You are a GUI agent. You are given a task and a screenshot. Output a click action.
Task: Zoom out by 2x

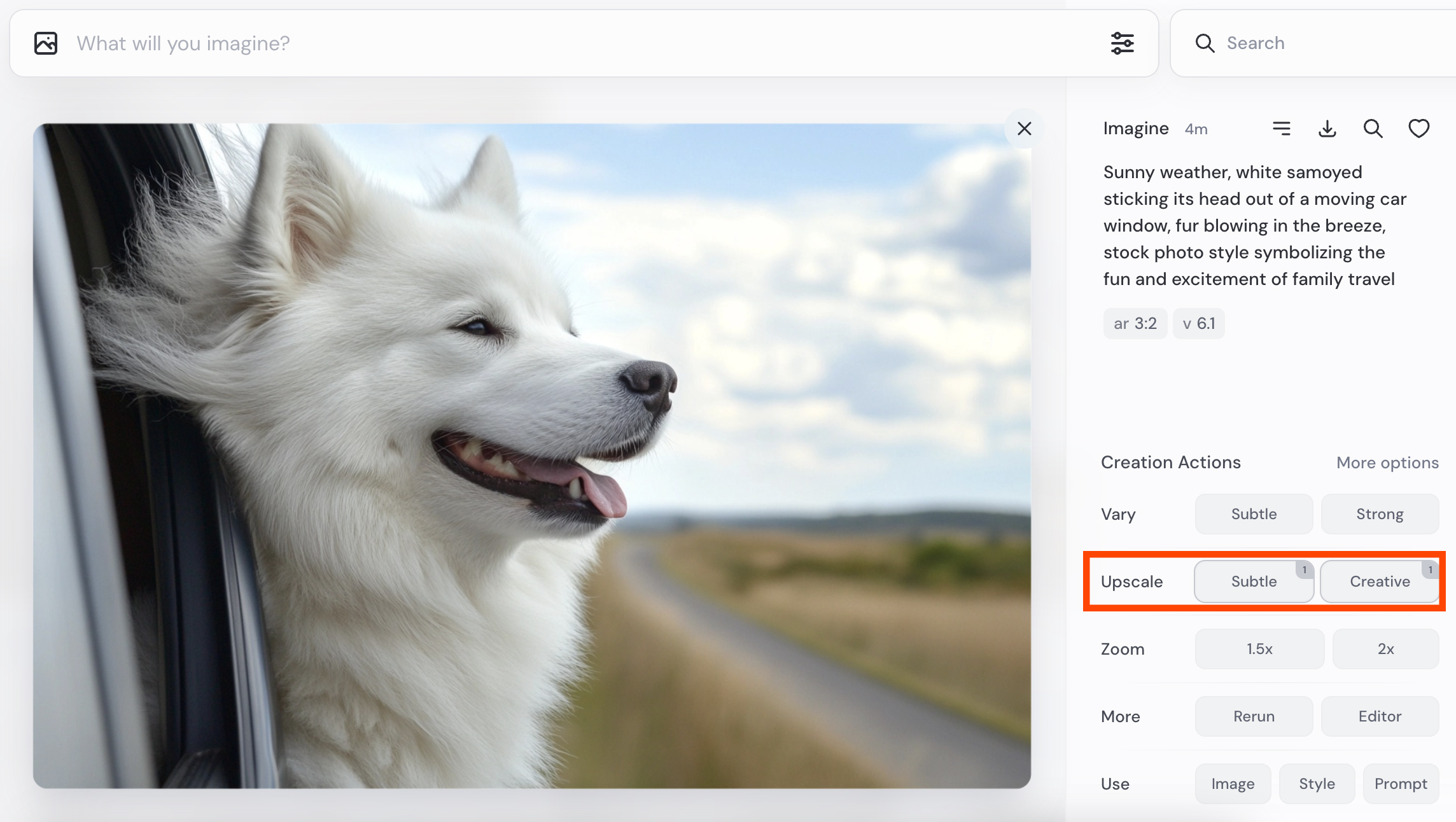click(1385, 649)
